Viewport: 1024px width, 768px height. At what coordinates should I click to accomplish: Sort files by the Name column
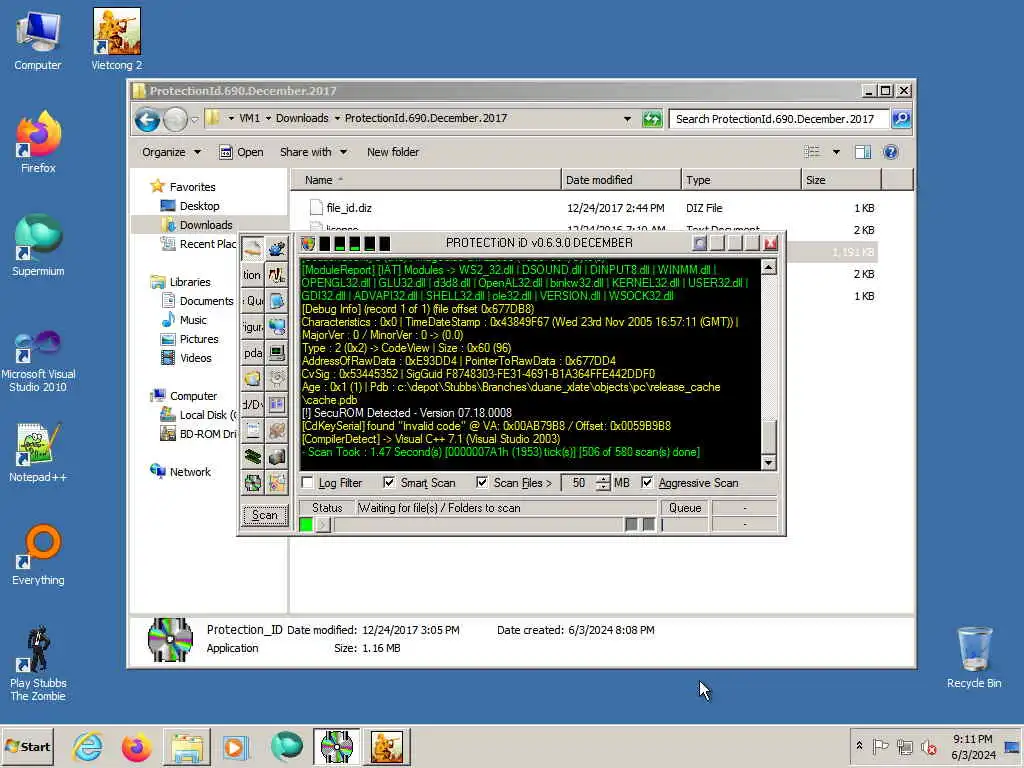(426, 180)
